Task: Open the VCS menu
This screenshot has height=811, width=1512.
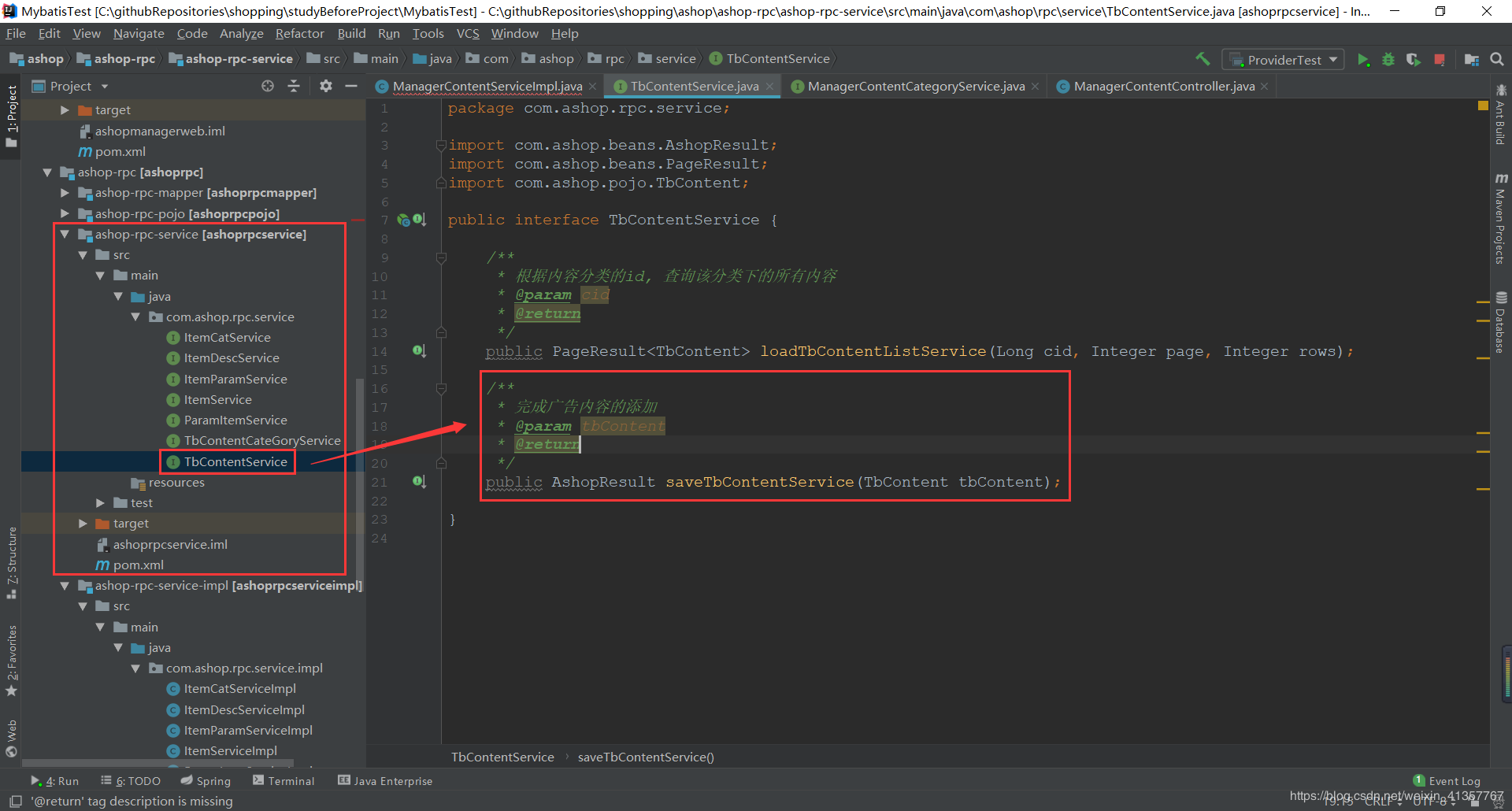Action: (x=468, y=33)
